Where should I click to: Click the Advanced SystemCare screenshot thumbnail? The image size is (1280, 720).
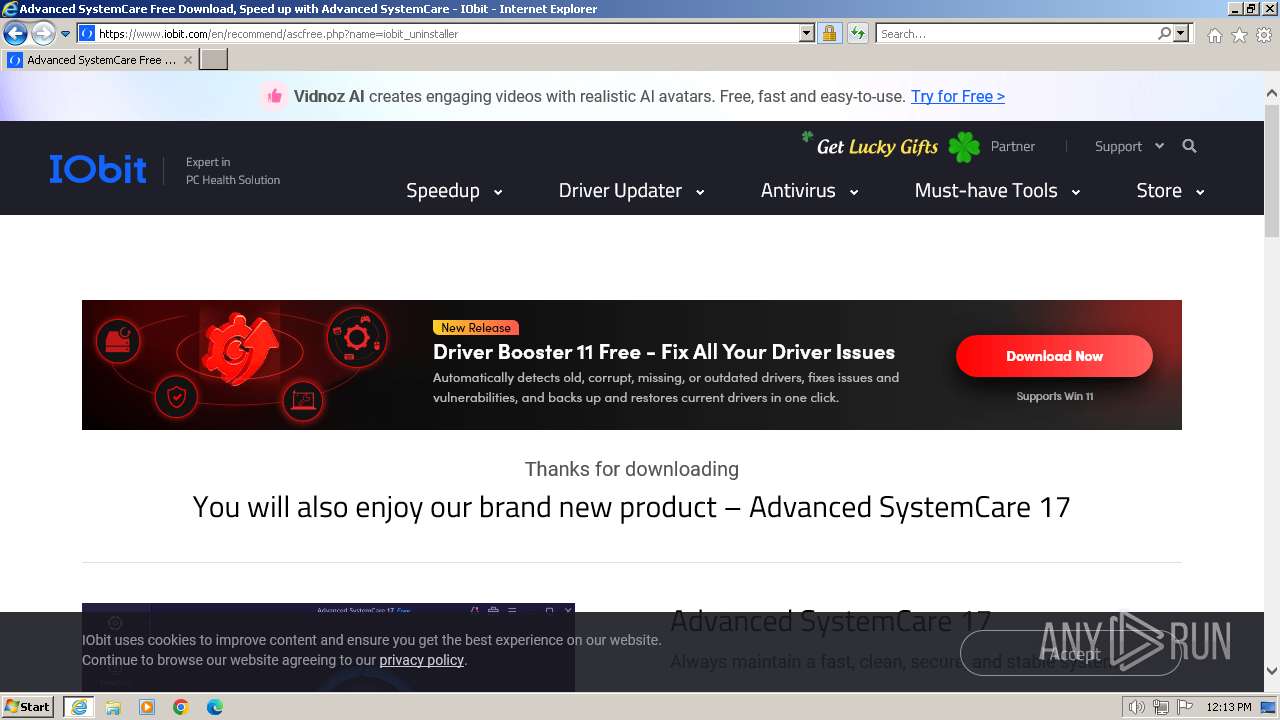coord(328,647)
